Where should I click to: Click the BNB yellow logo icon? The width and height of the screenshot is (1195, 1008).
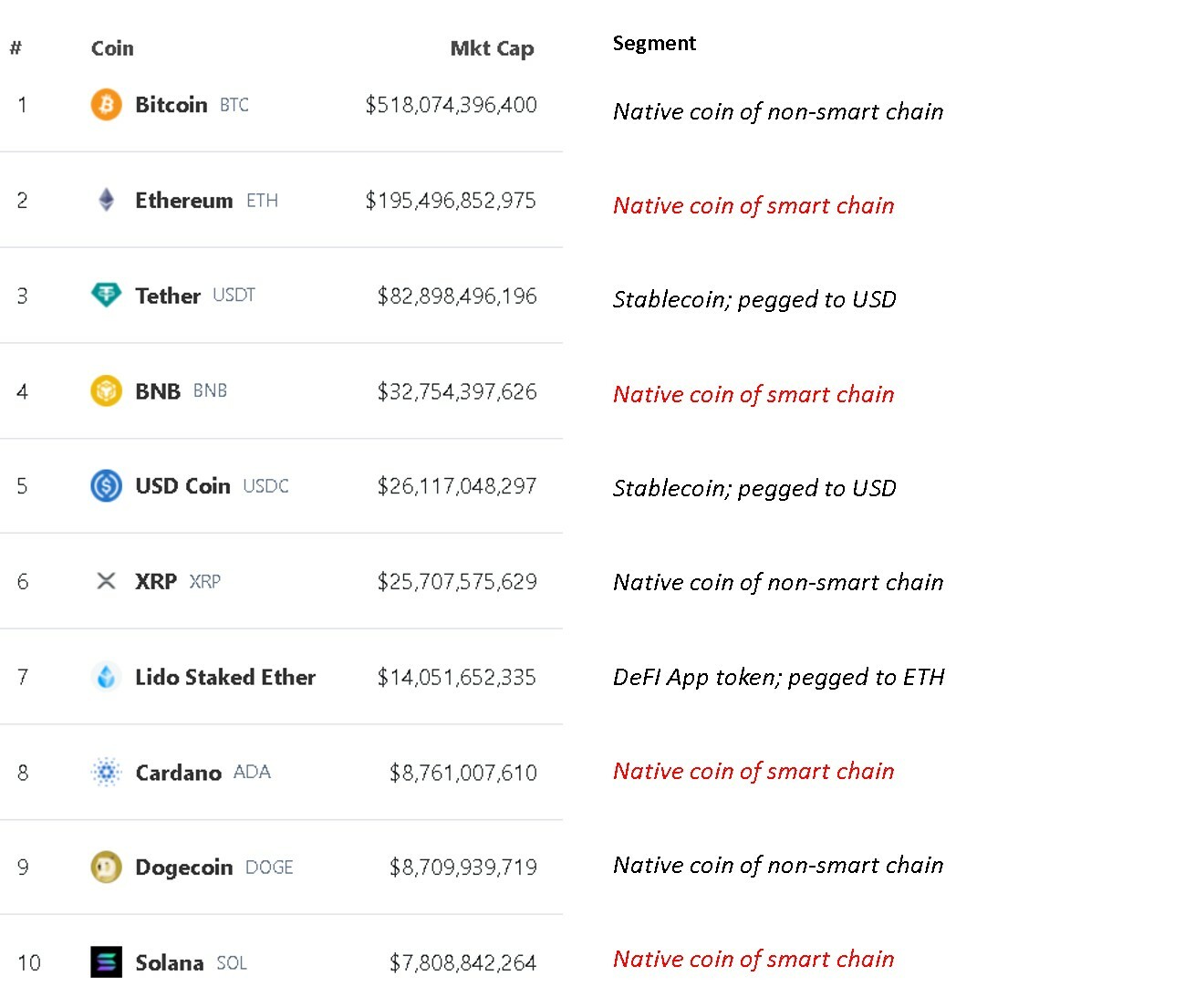click(106, 390)
